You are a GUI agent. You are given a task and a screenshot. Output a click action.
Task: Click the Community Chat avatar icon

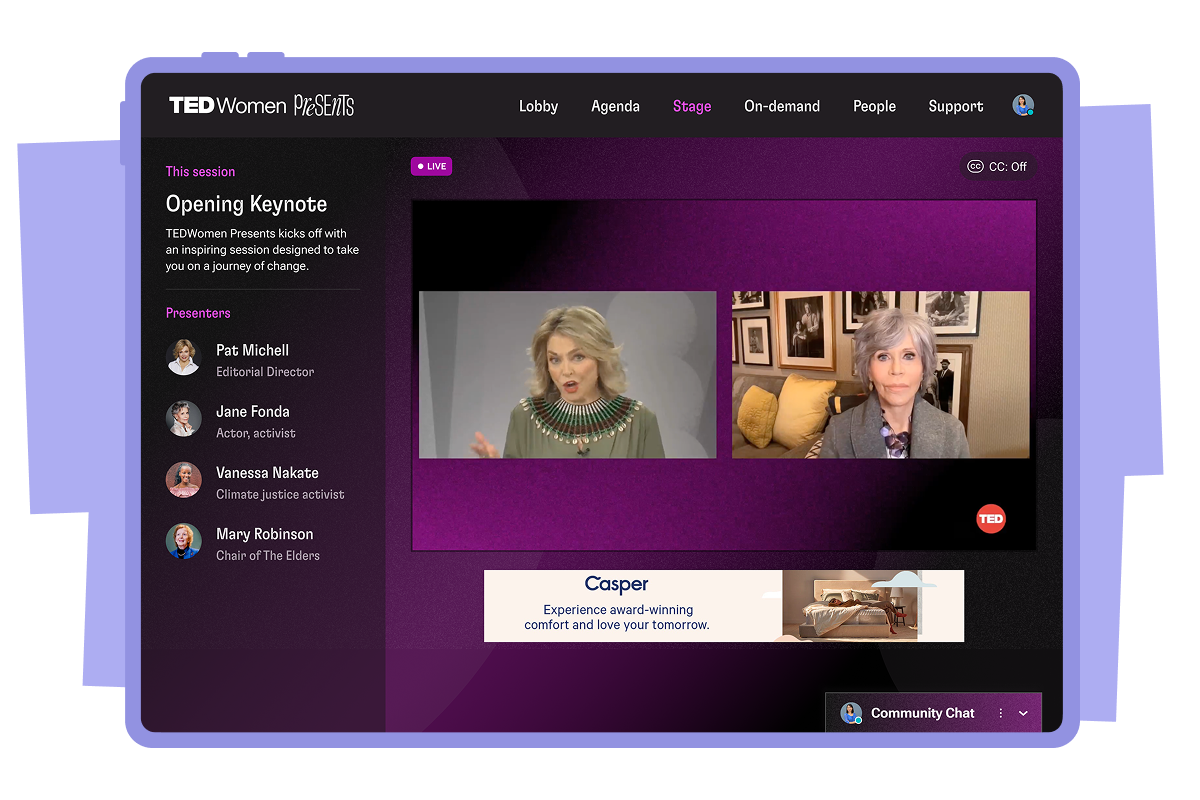(851, 713)
